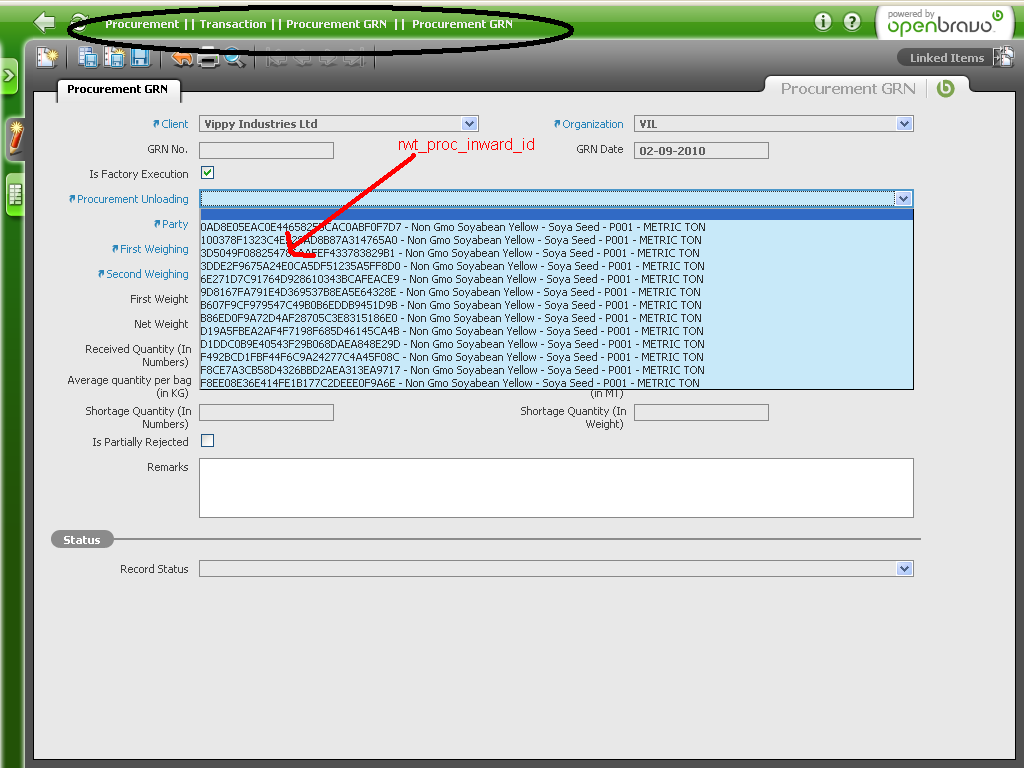Viewport: 1024px width, 768px height.
Task: Open the Client dropdown arrow
Action: click(469, 124)
